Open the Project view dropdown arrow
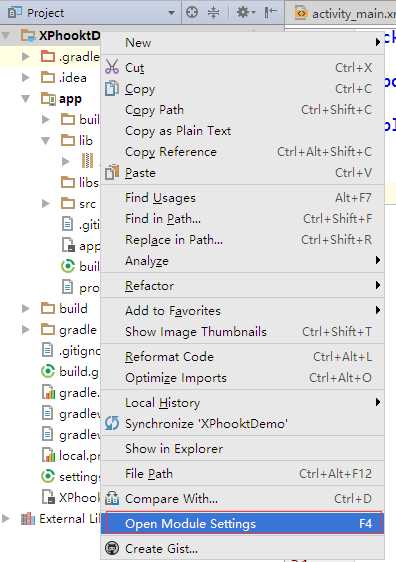This screenshot has width=396, height=562. click(x=172, y=13)
